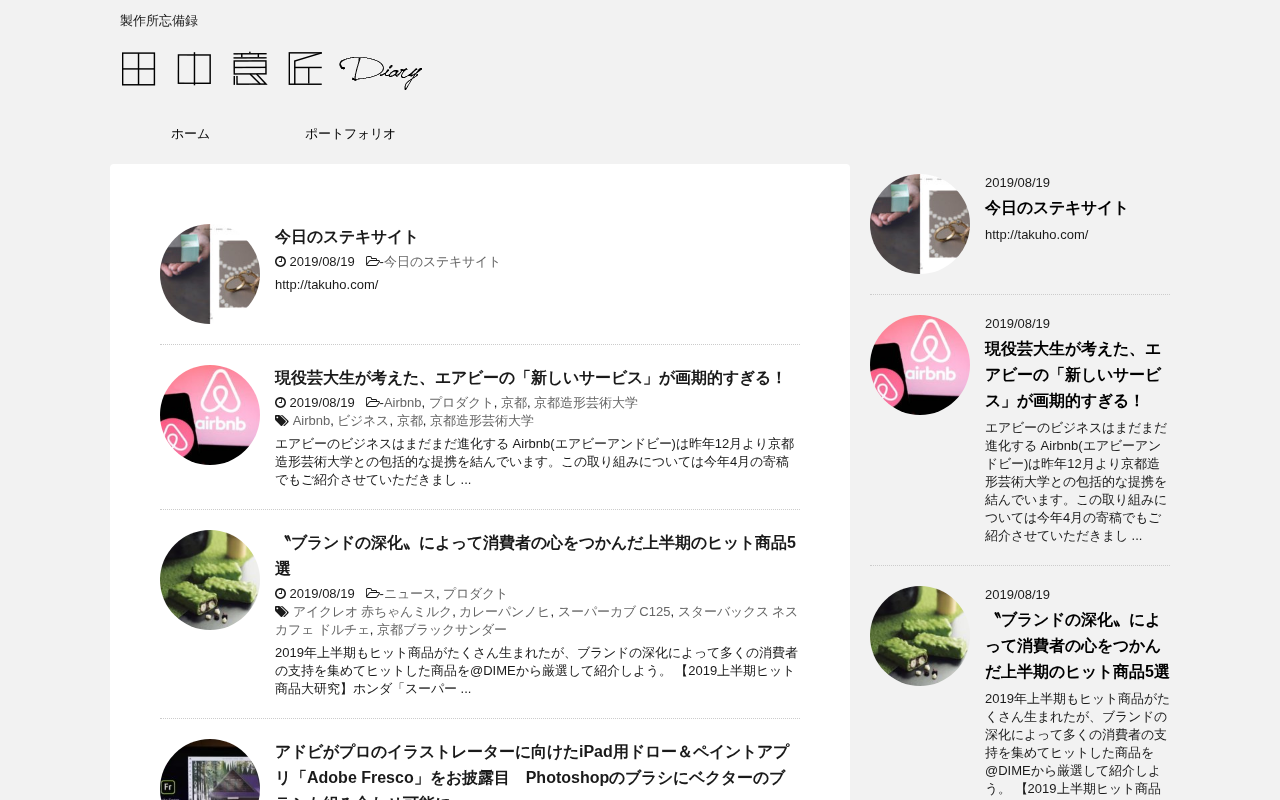1280x800 pixels.
Task: Open the Adobe Fresco article title
Action: click(532, 771)
